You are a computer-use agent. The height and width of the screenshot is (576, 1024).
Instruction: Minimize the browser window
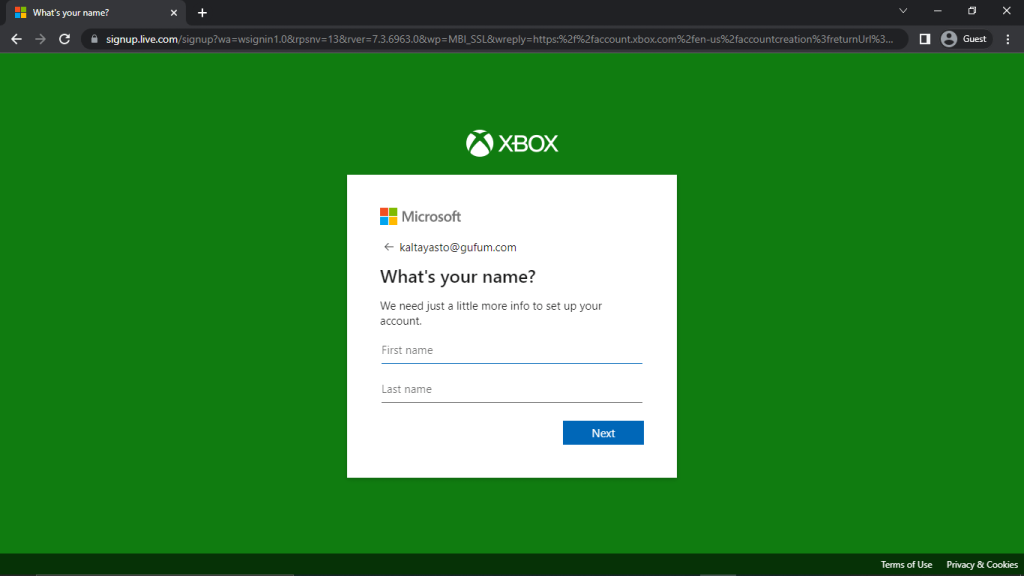click(938, 11)
